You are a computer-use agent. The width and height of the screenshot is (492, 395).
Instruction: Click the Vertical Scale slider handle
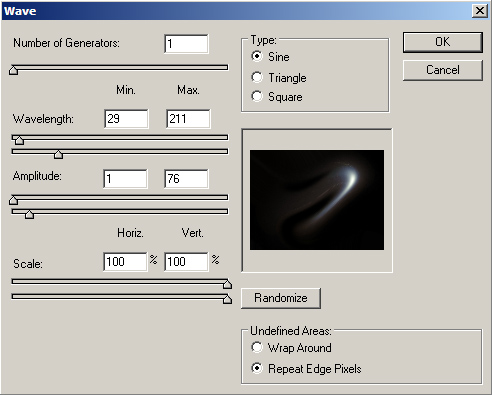click(227, 299)
